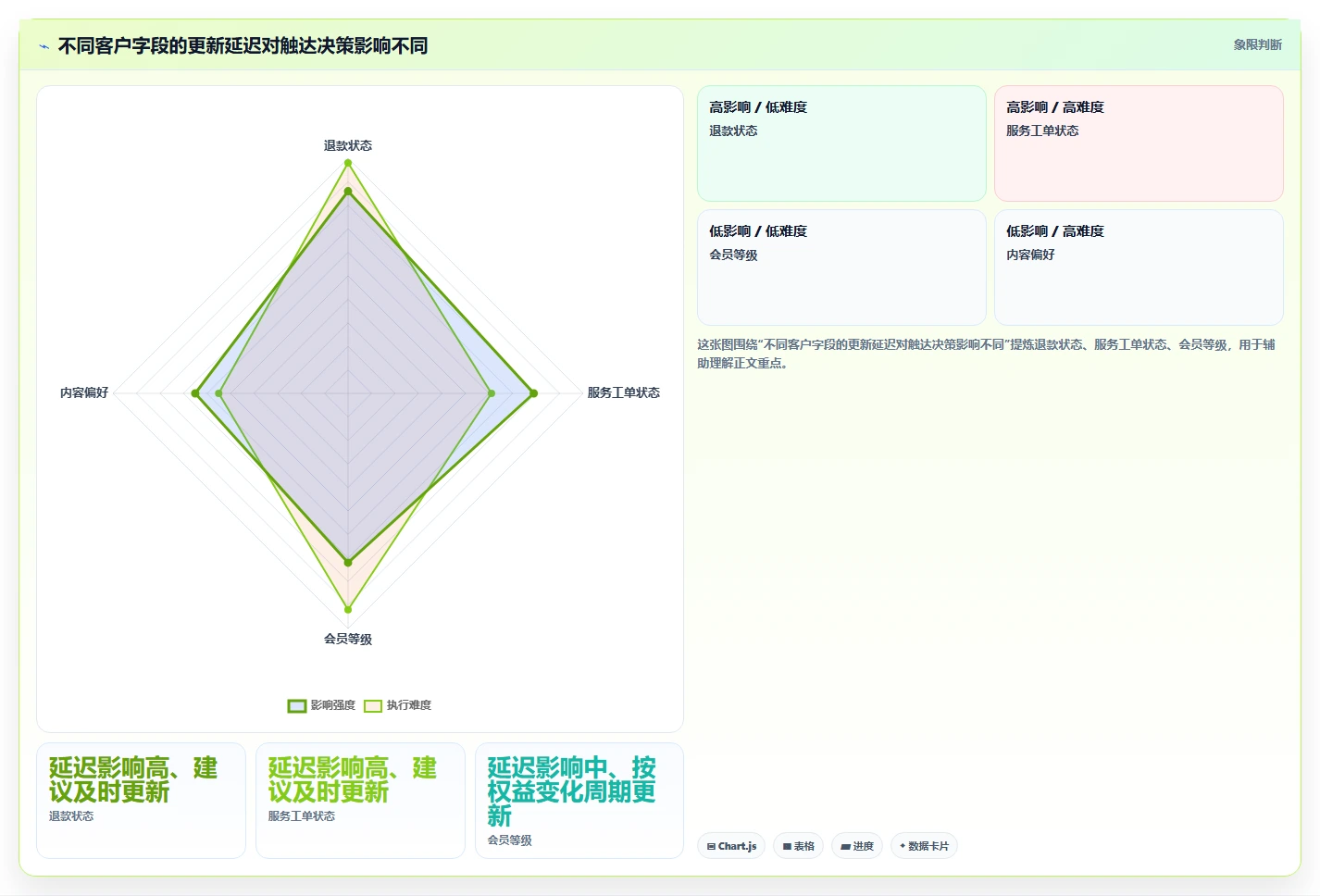The width and height of the screenshot is (1320, 896).
Task: Click the 象限判断 label in header
Action: click(1257, 44)
